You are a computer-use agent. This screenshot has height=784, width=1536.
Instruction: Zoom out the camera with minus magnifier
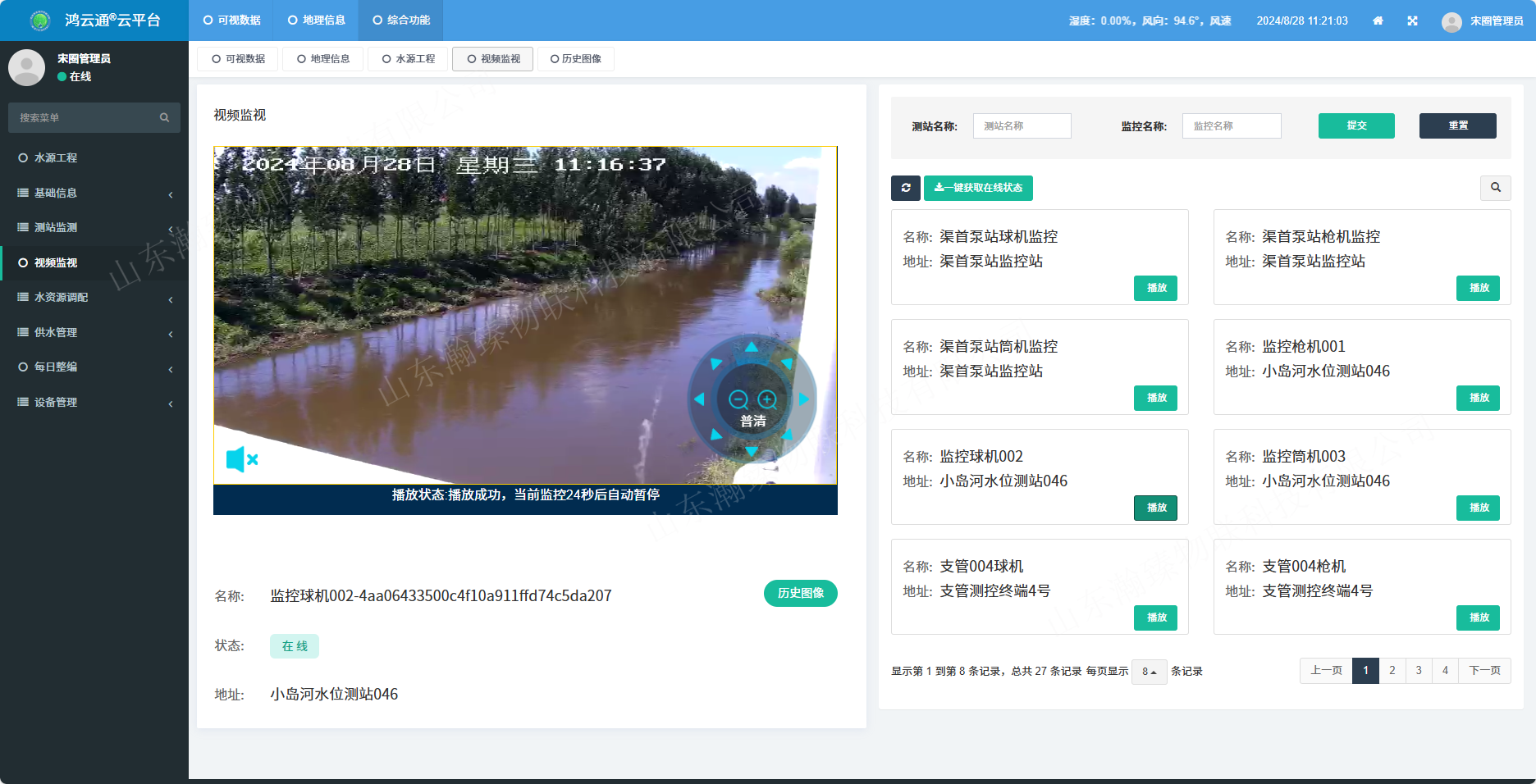click(x=738, y=399)
